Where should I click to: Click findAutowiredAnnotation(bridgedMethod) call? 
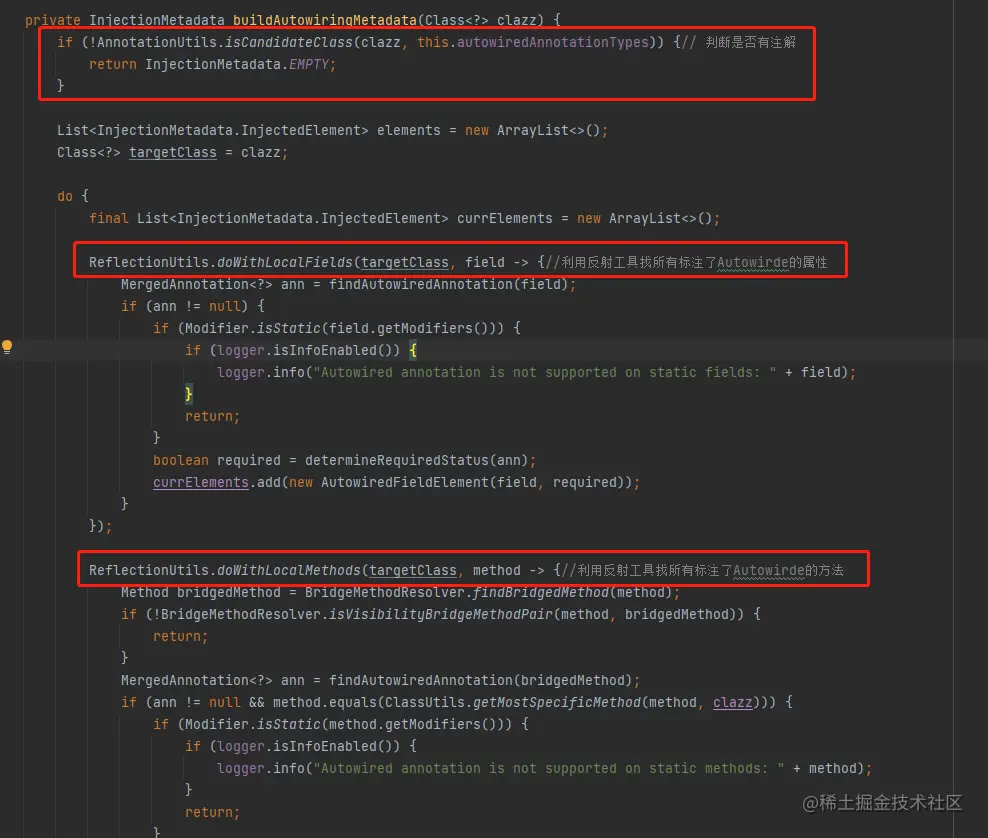[481, 680]
